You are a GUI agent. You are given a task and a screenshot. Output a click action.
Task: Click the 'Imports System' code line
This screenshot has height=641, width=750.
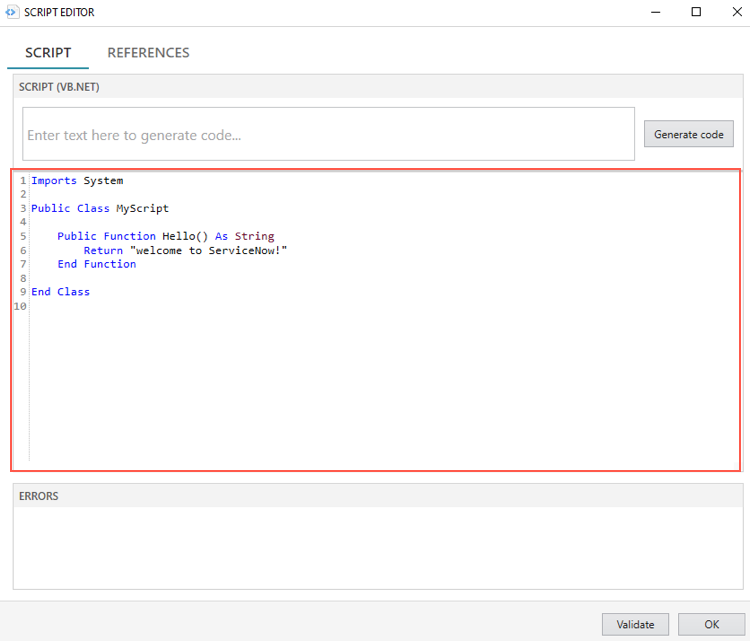click(x=77, y=181)
